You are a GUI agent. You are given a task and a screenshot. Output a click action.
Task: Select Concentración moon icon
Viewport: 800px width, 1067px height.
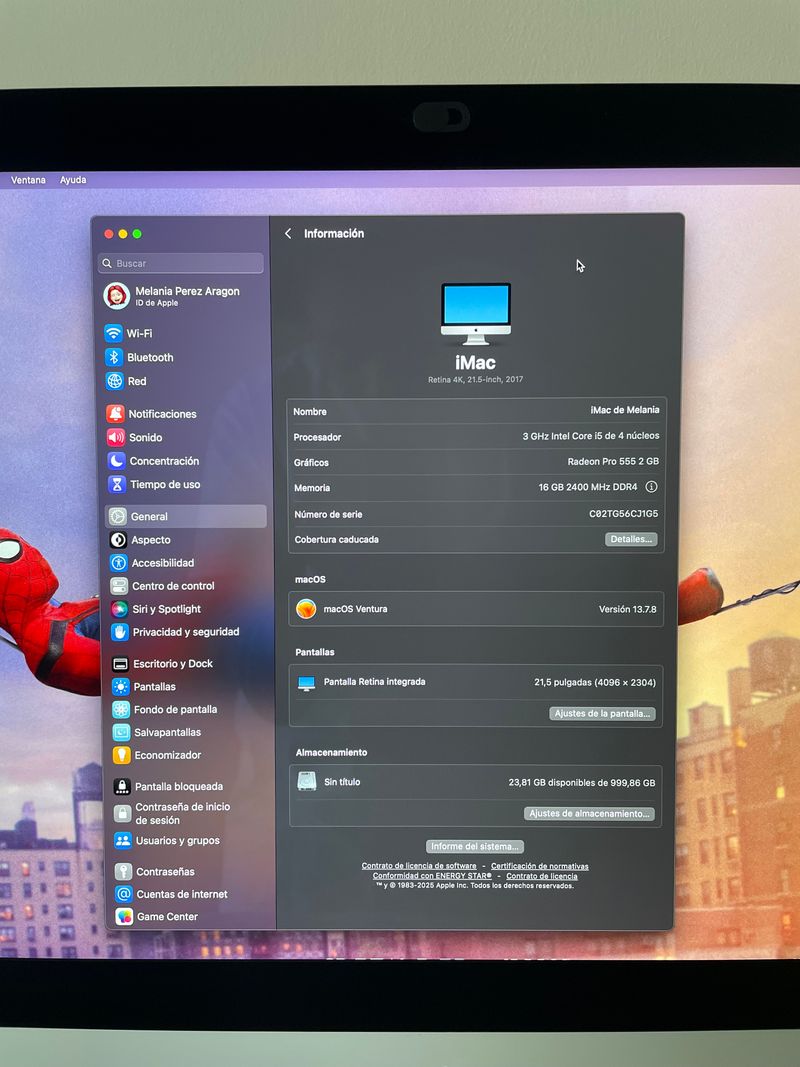[x=116, y=461]
